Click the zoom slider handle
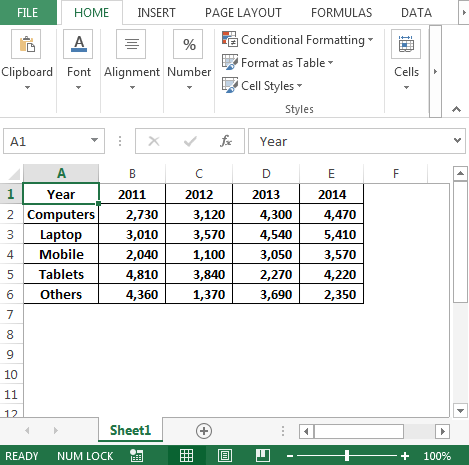Image resolution: width=469 pixels, height=465 pixels. coord(347,456)
